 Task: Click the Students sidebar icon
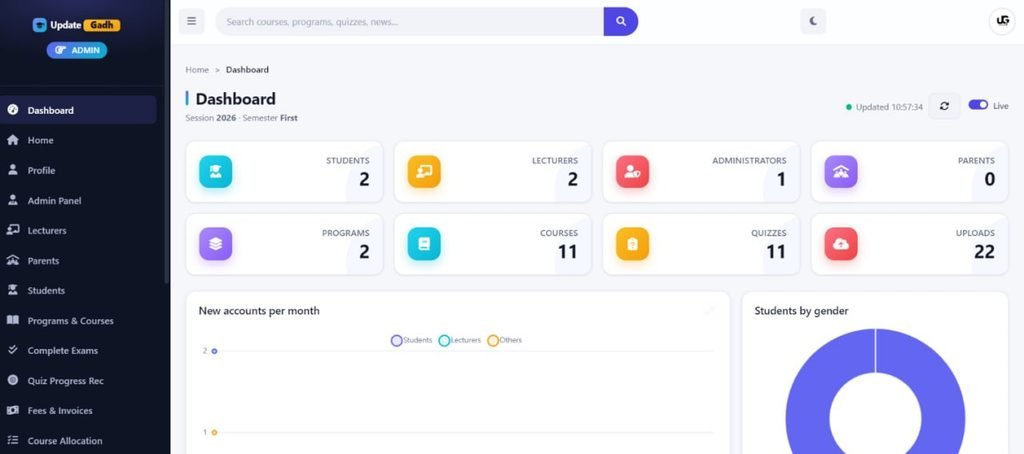click(x=12, y=290)
